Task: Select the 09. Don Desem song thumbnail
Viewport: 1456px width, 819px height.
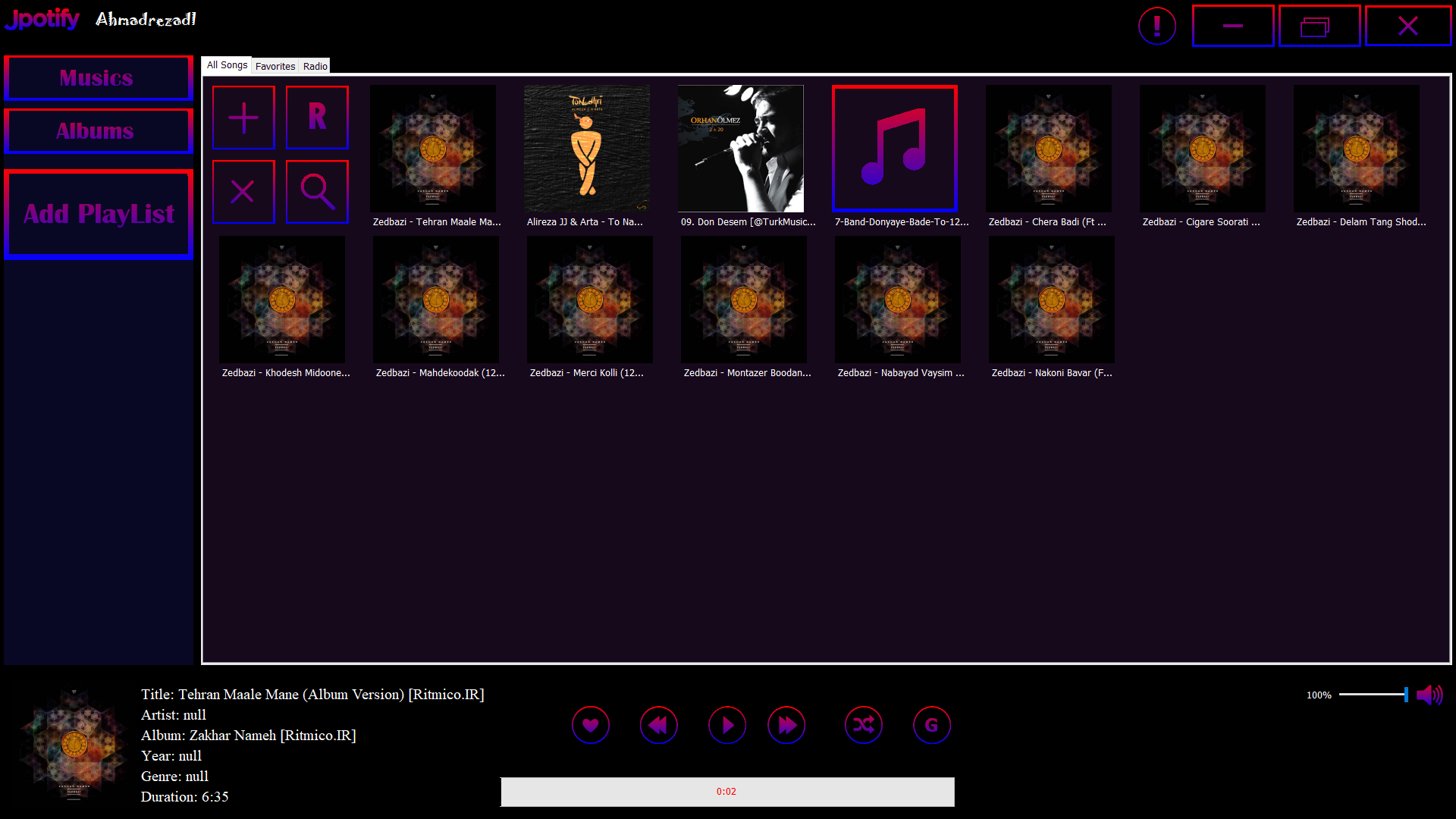Action: 741,149
